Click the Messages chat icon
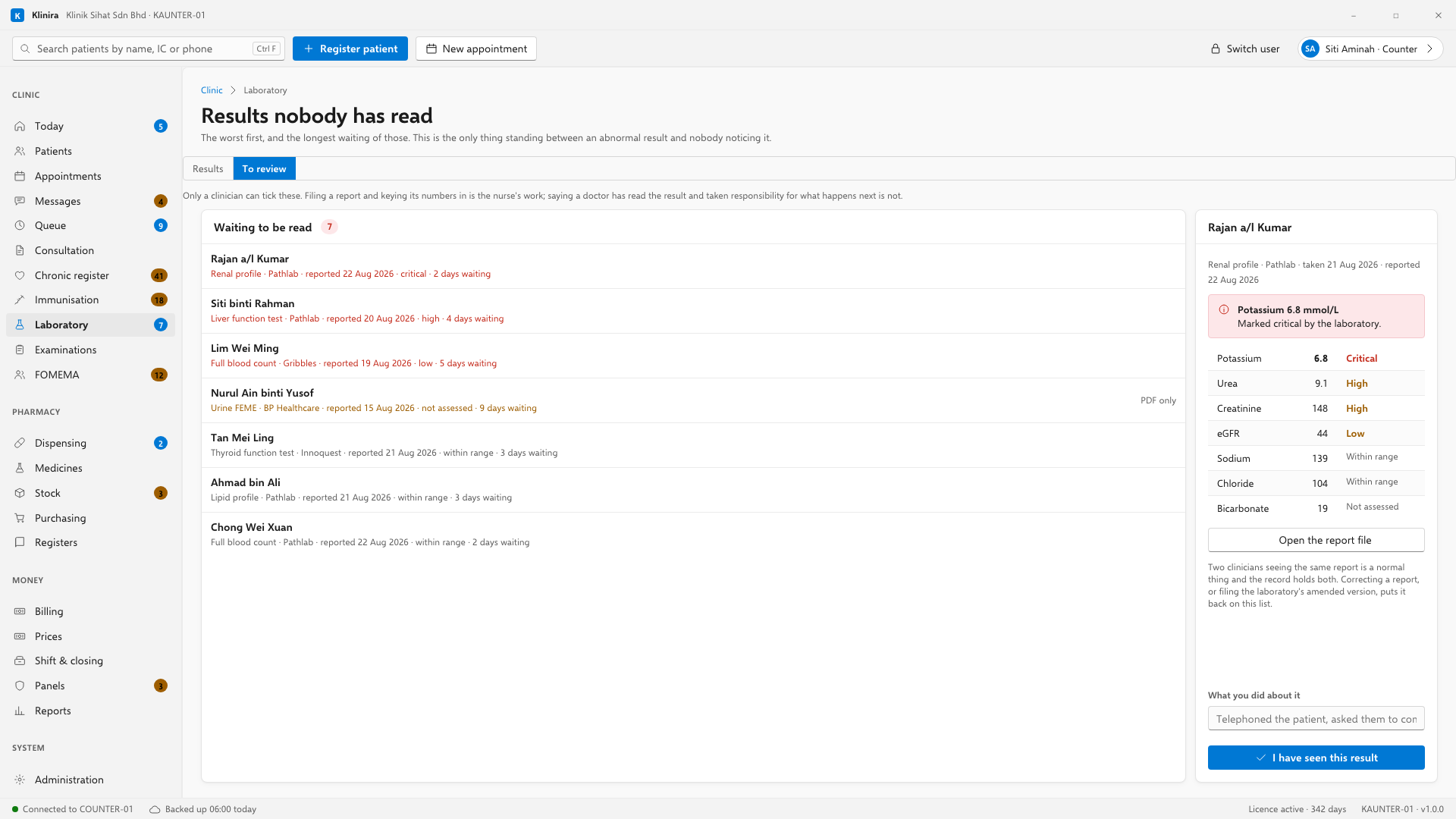 [20, 201]
